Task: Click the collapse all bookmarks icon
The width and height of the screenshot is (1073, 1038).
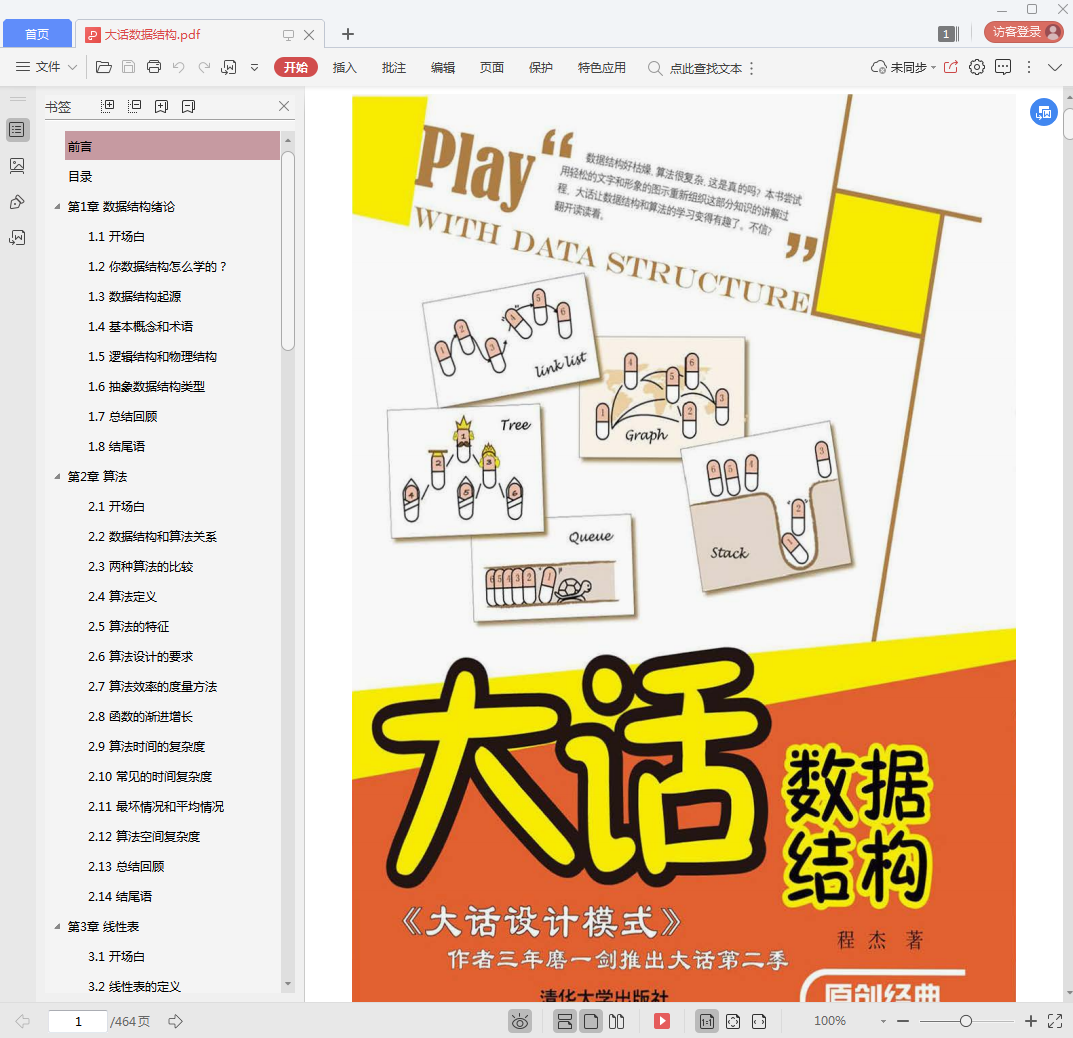Action: point(134,106)
